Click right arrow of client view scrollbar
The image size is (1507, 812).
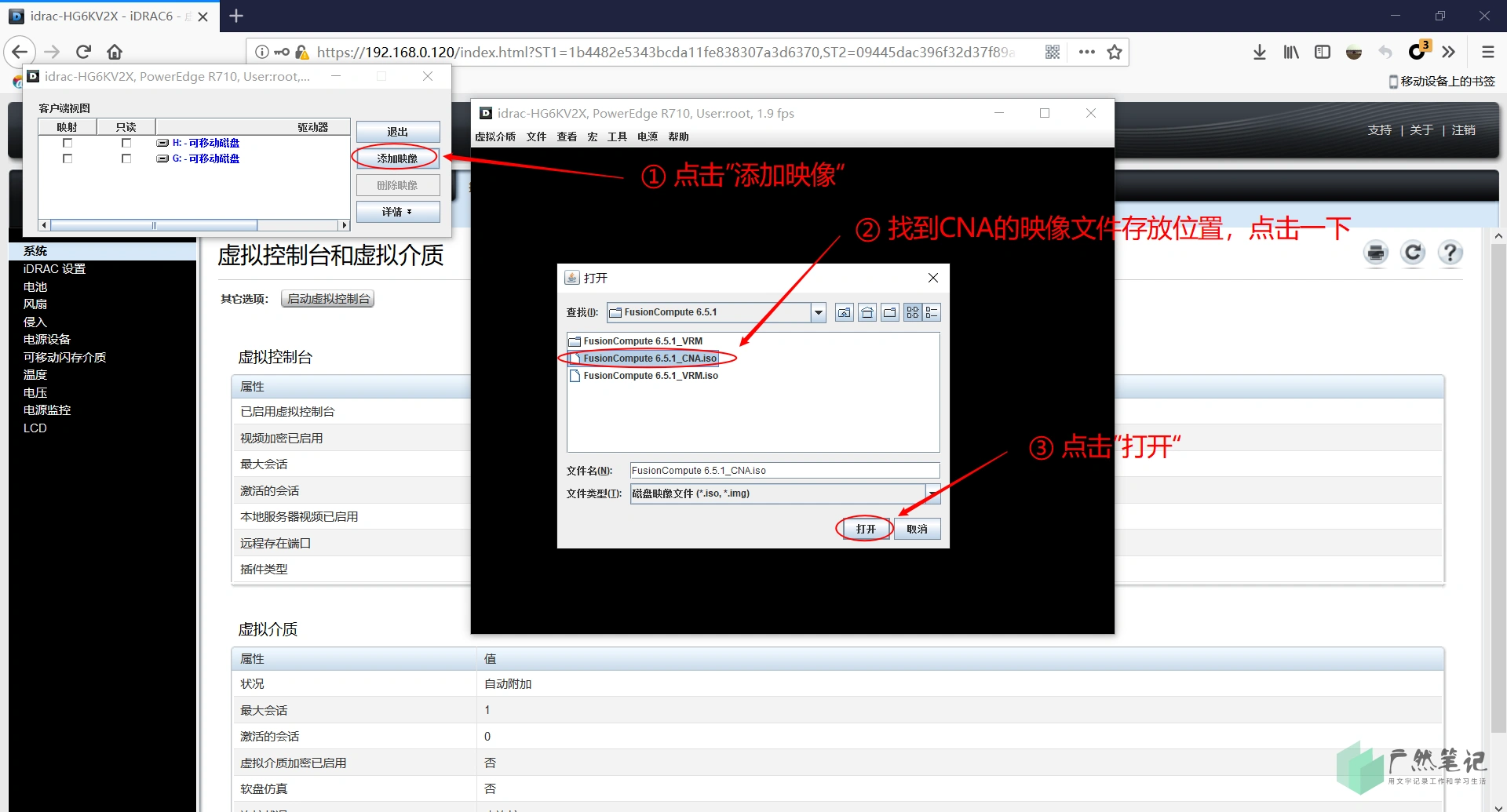344,225
